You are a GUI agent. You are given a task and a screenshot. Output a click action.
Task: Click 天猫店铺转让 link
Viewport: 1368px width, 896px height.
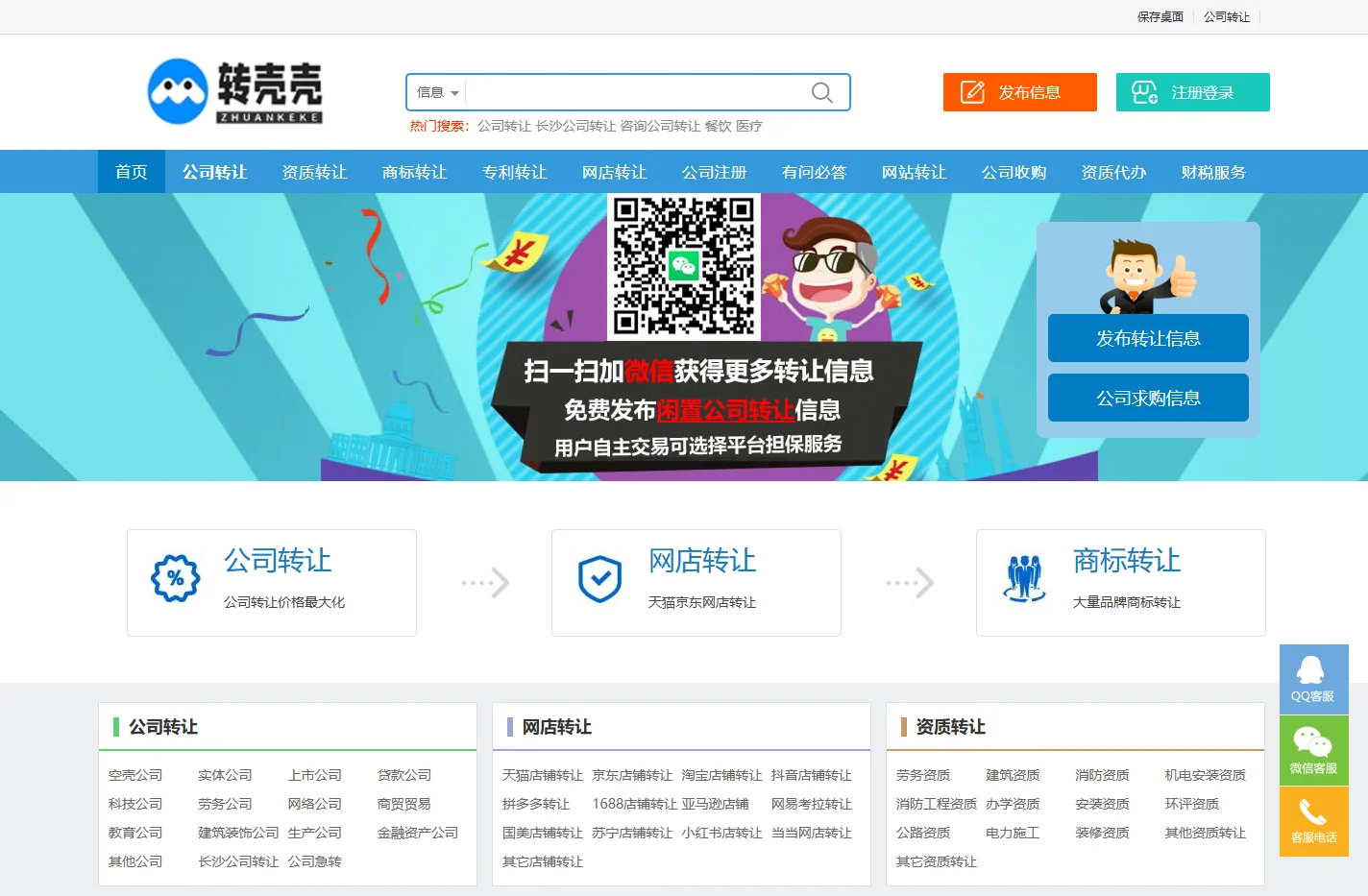[x=543, y=775]
